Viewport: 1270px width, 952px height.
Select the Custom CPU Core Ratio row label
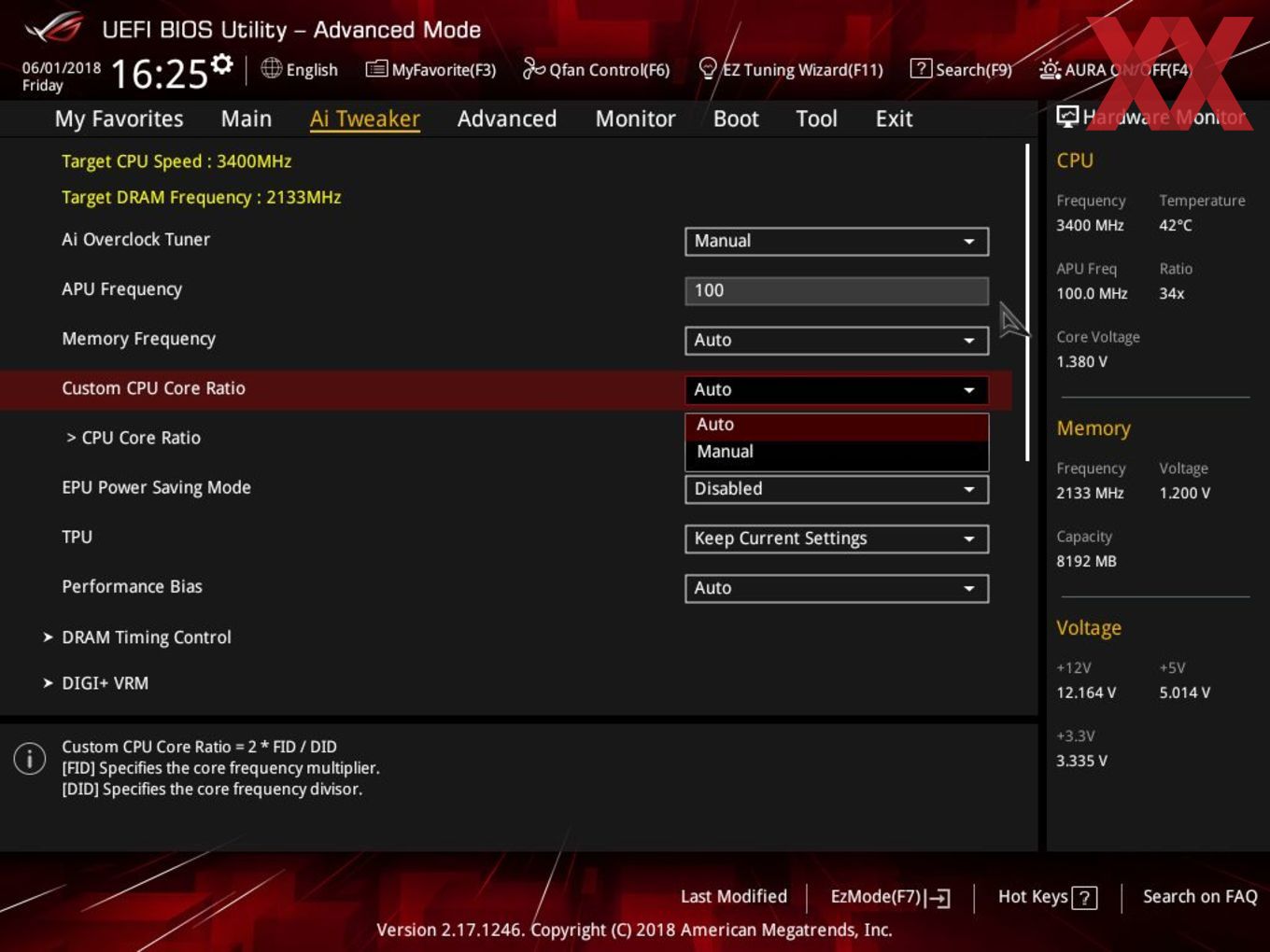[154, 388]
